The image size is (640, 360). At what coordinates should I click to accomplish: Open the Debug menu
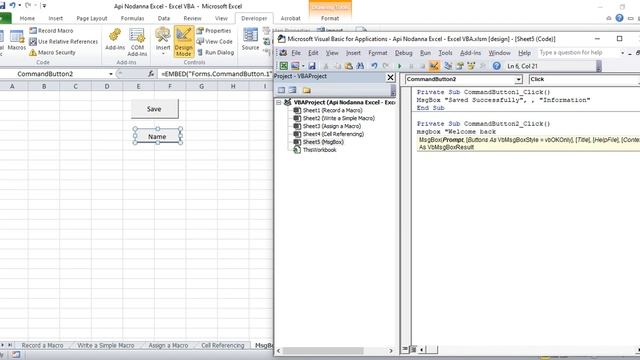tap(403, 53)
